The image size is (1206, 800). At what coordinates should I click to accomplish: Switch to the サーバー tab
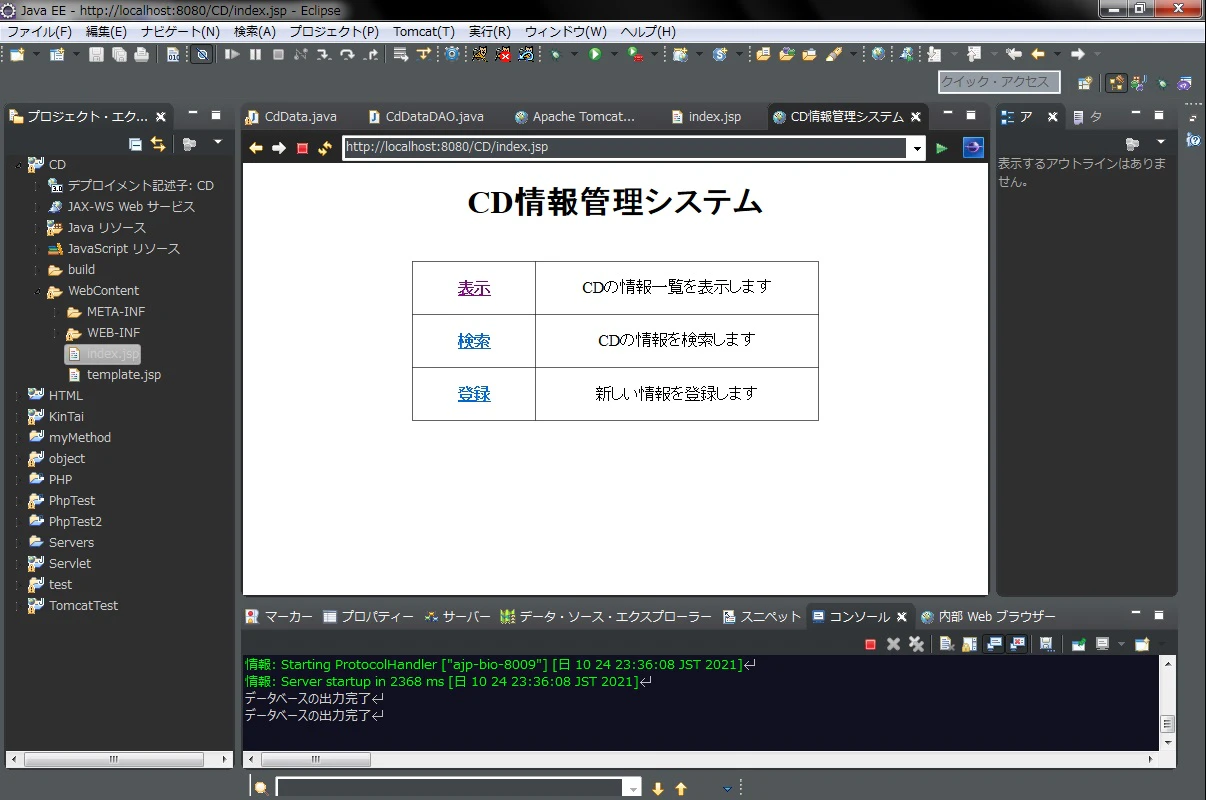click(x=458, y=616)
